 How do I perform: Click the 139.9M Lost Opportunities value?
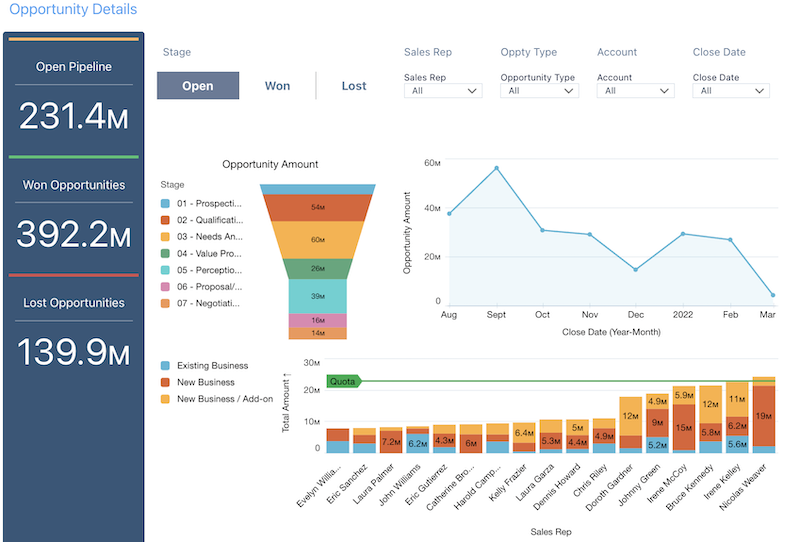(73, 353)
